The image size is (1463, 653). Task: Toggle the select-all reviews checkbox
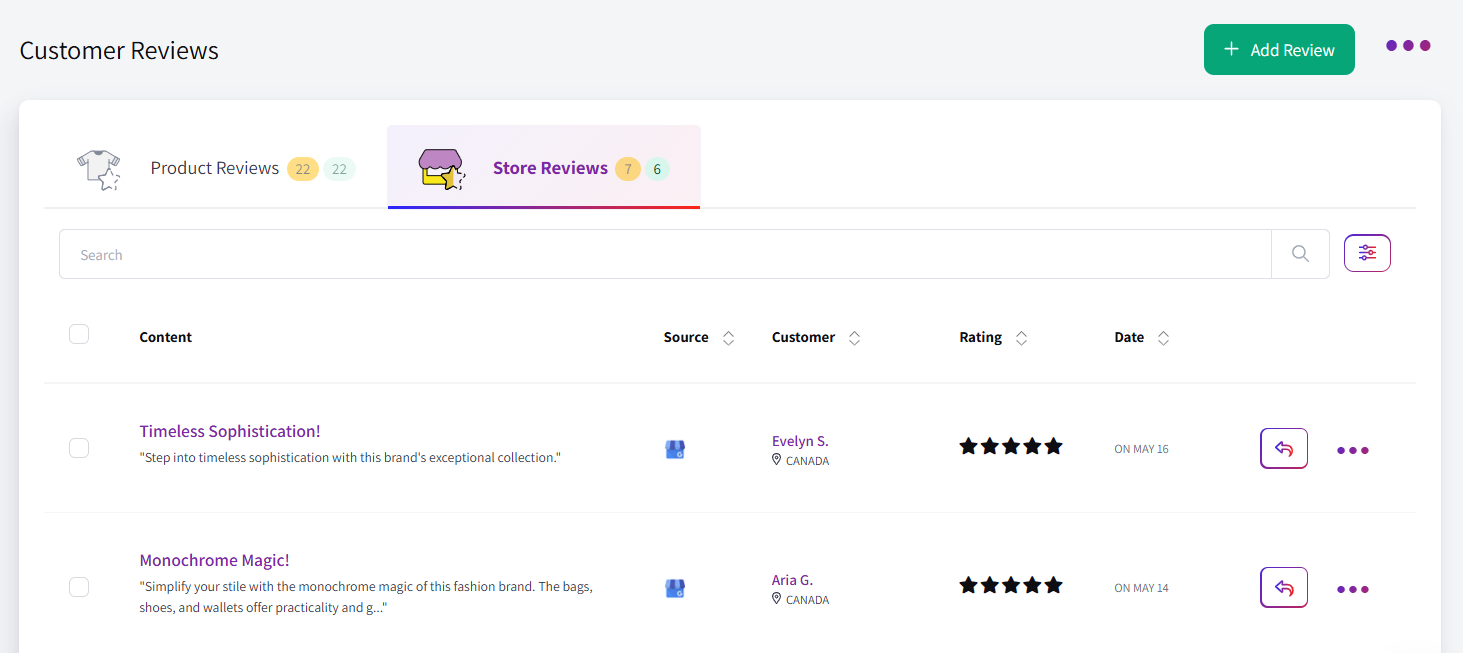[79, 333]
